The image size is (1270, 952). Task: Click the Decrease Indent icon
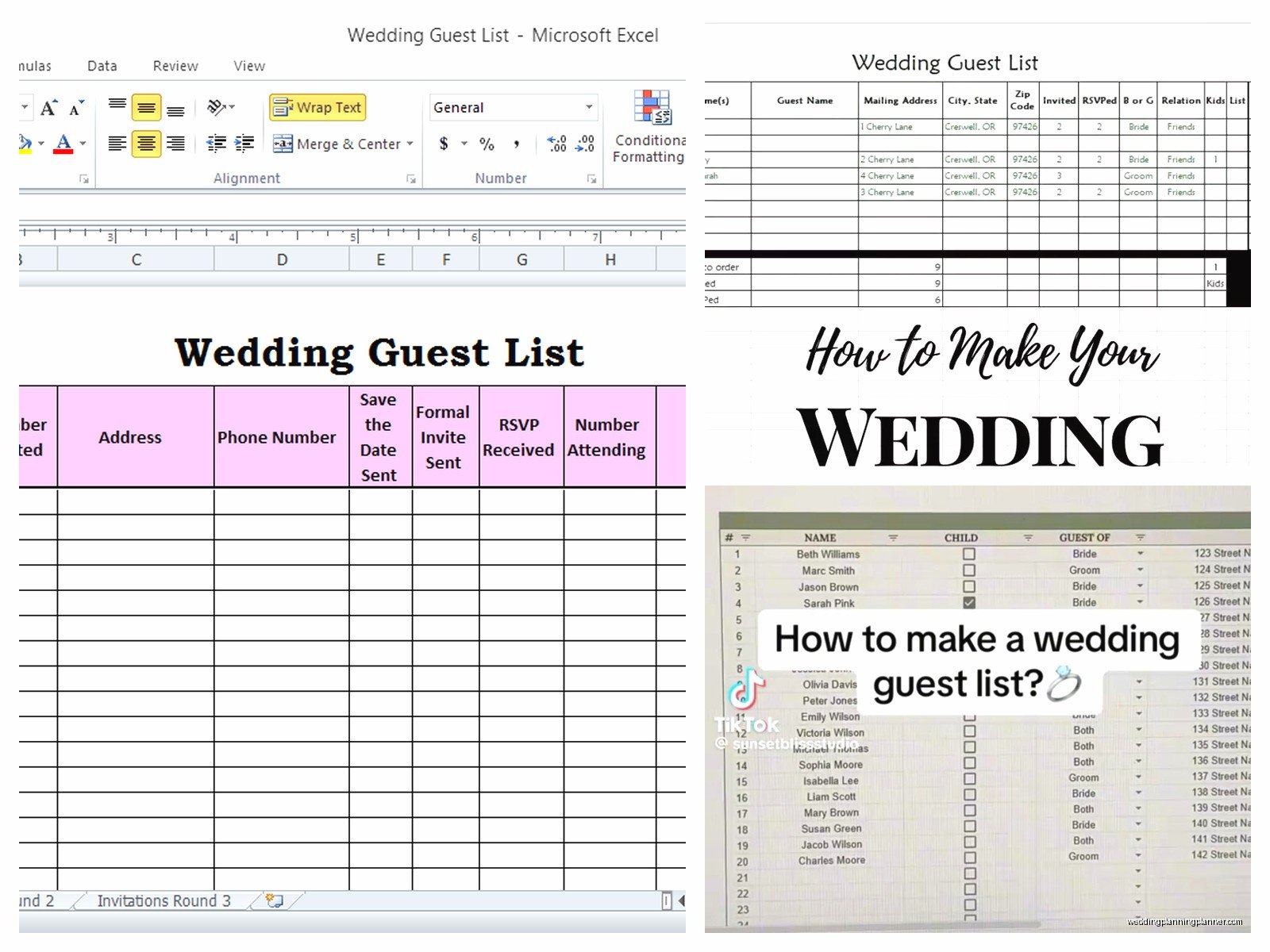pyautogui.click(x=216, y=144)
